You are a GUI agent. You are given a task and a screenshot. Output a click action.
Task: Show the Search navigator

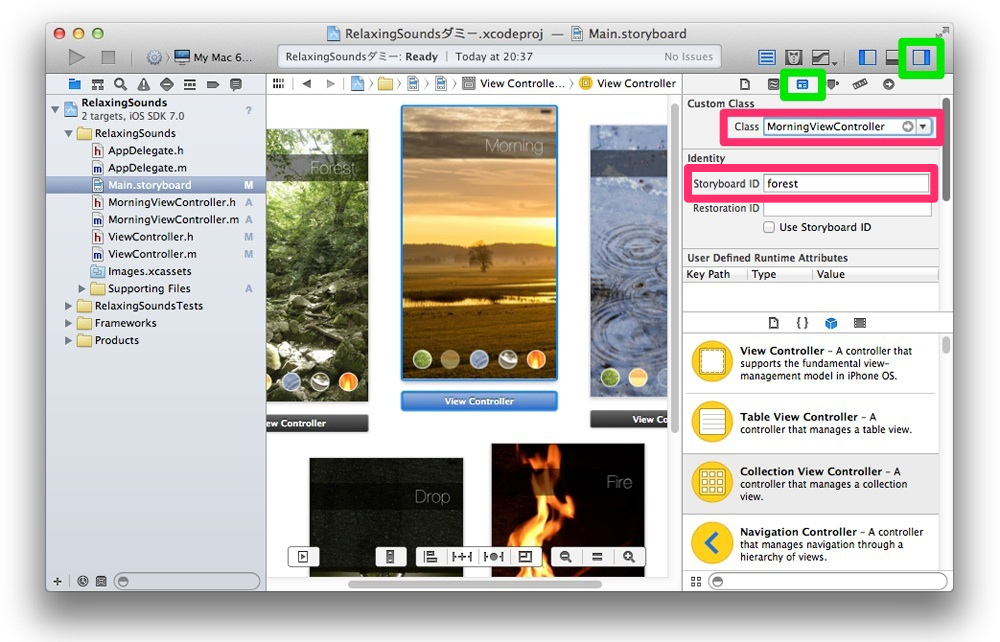pyautogui.click(x=120, y=84)
